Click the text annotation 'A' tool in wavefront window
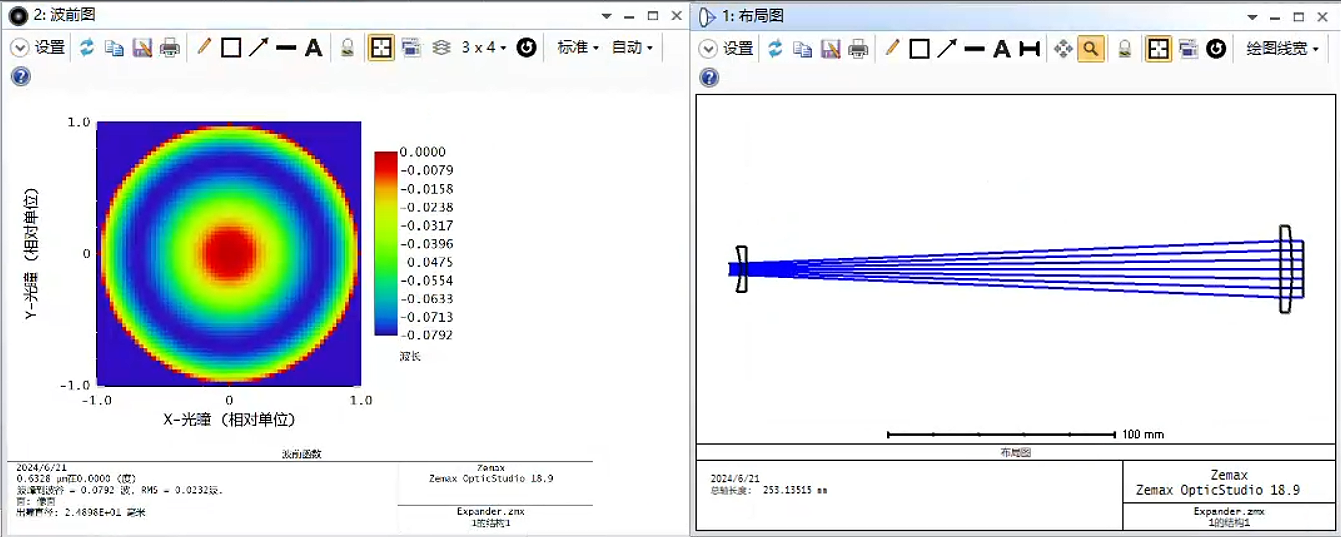This screenshot has height=537, width=1341. click(313, 48)
